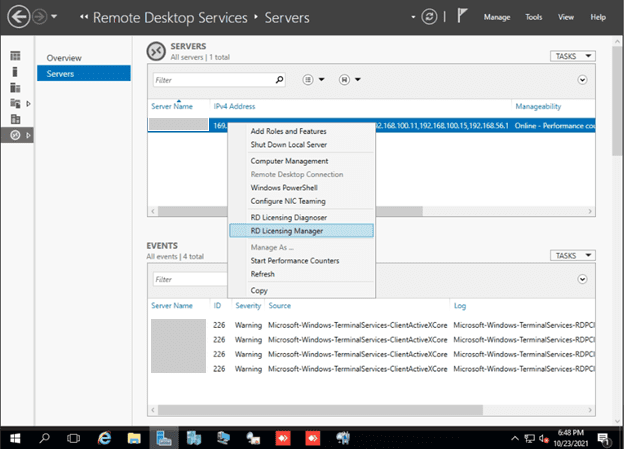Screen dimensions: 624x449
Task: Expand File and Storage Services arrow
Action: click(28, 103)
